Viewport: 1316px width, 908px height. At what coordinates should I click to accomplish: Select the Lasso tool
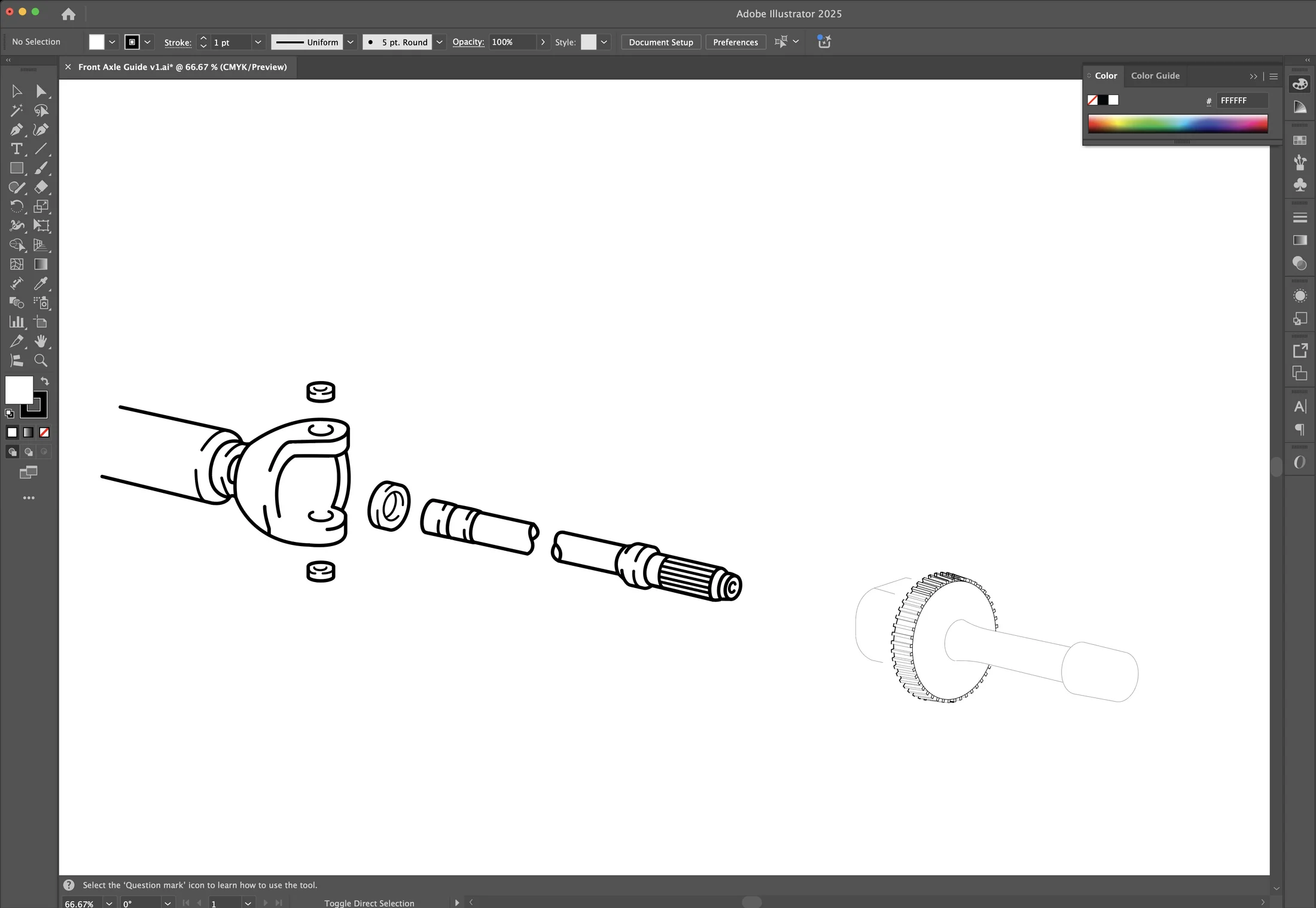(x=41, y=111)
